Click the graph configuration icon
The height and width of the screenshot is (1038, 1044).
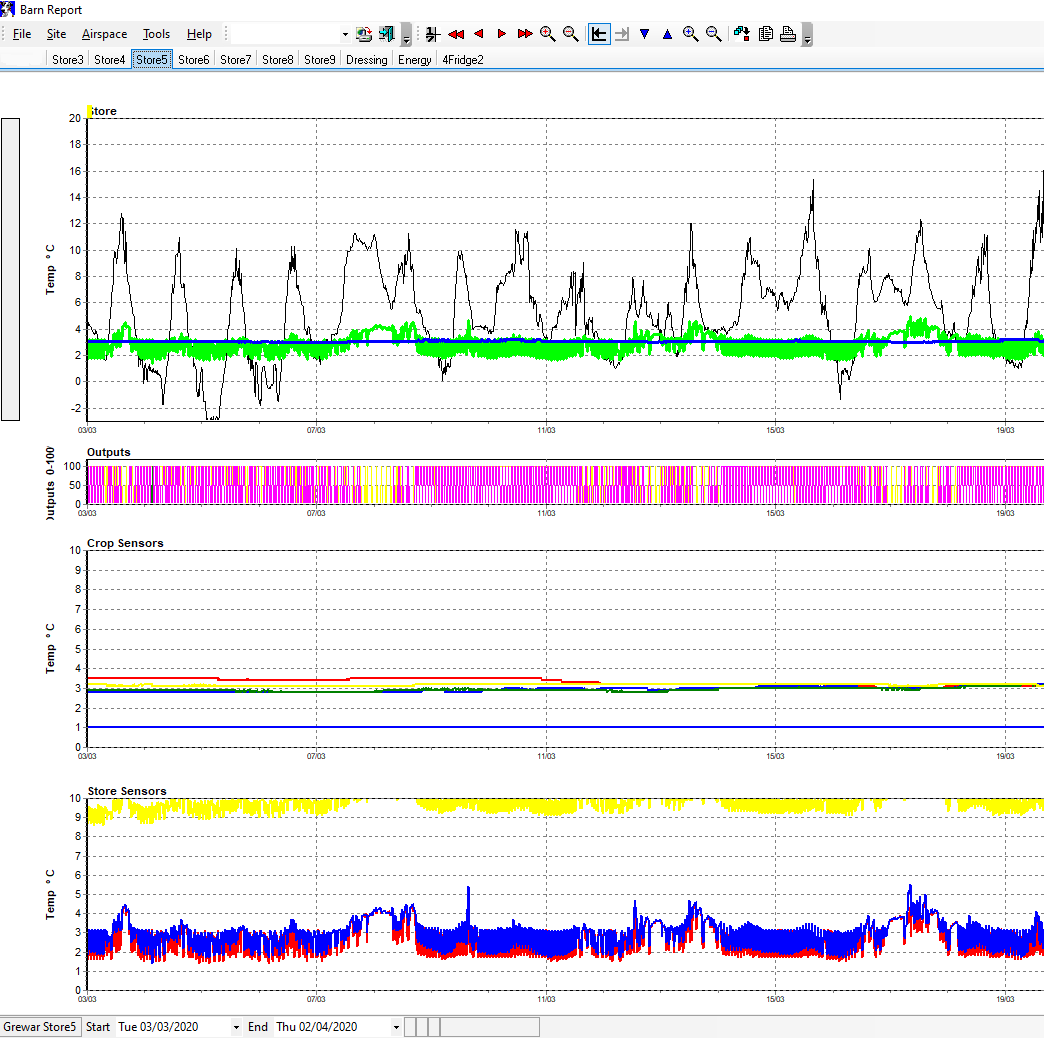742,34
